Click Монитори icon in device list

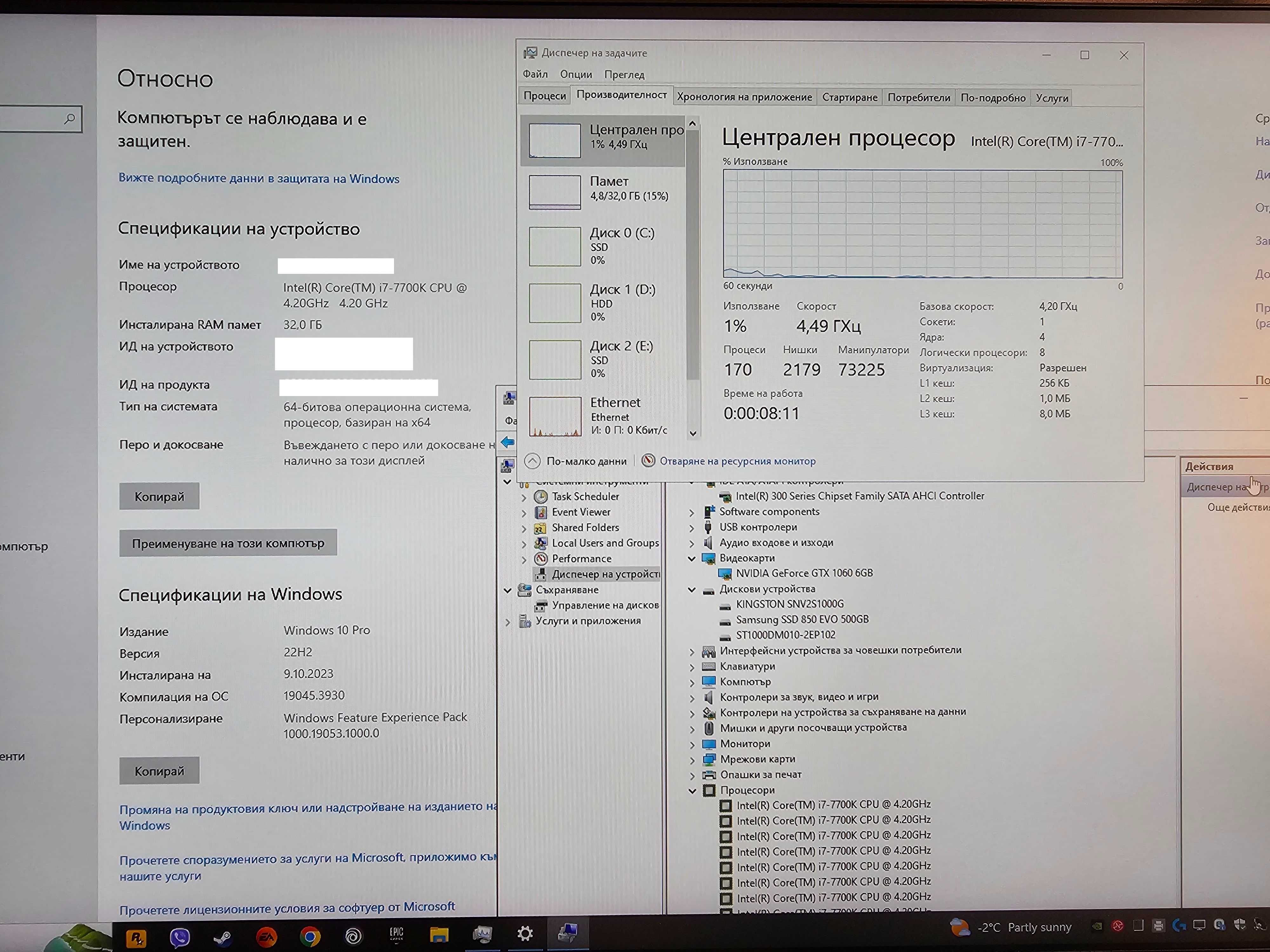coord(709,744)
